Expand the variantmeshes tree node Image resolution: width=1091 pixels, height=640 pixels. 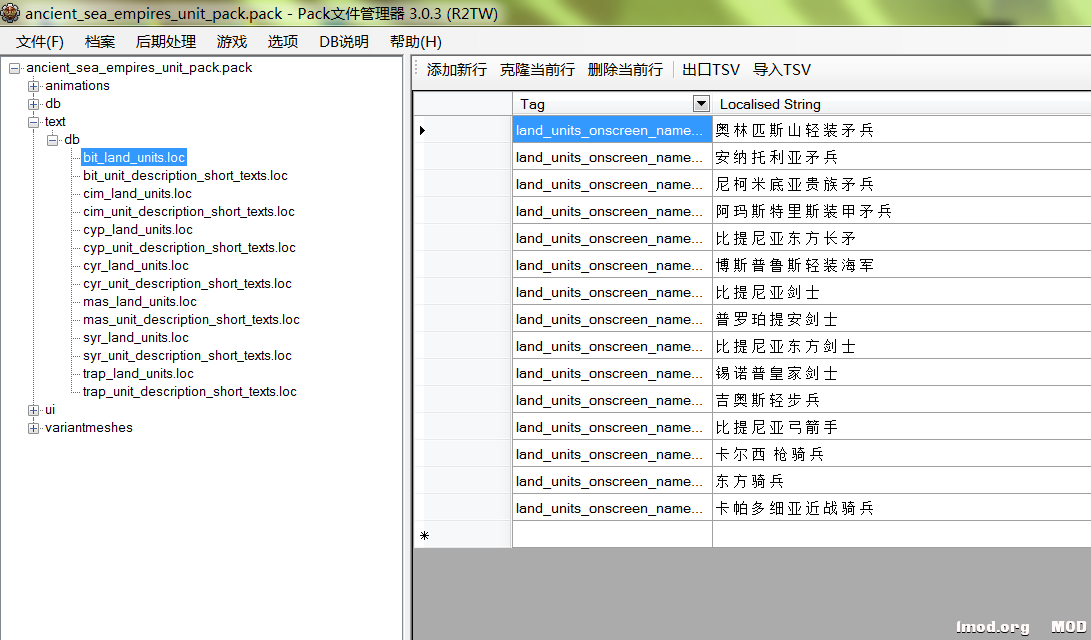(33, 427)
